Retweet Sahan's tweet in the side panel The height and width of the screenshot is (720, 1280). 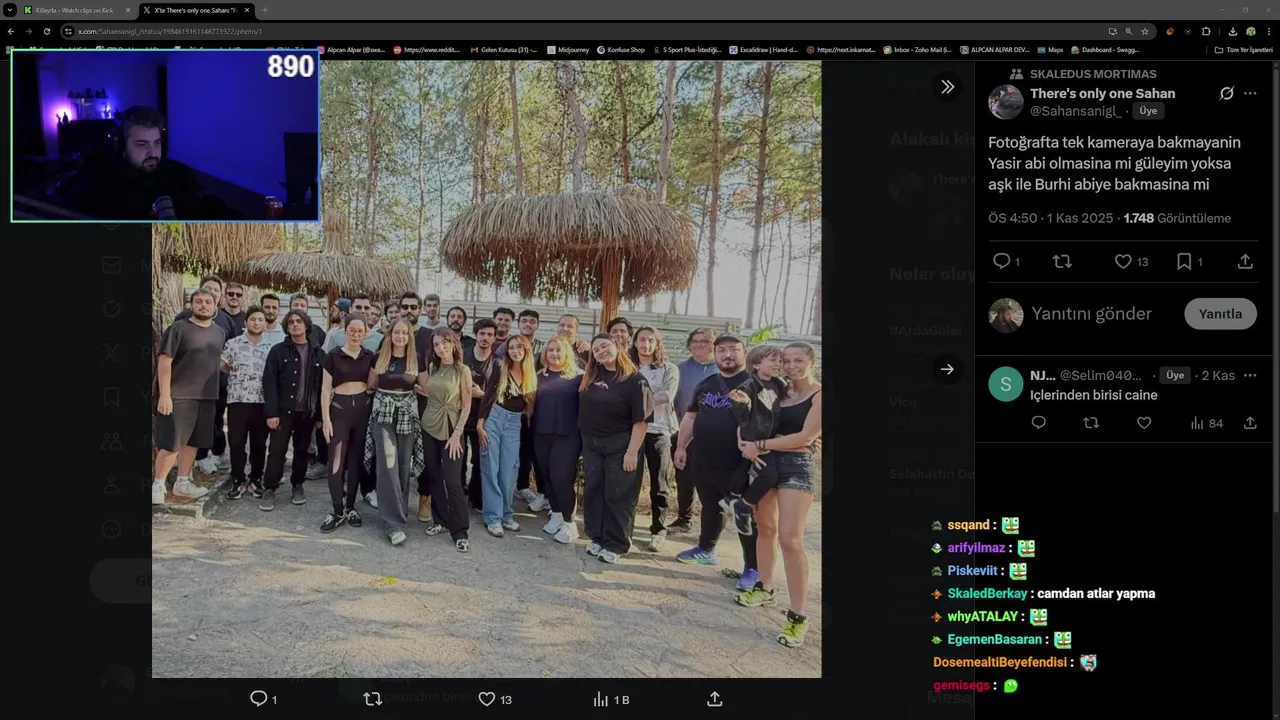1062,261
